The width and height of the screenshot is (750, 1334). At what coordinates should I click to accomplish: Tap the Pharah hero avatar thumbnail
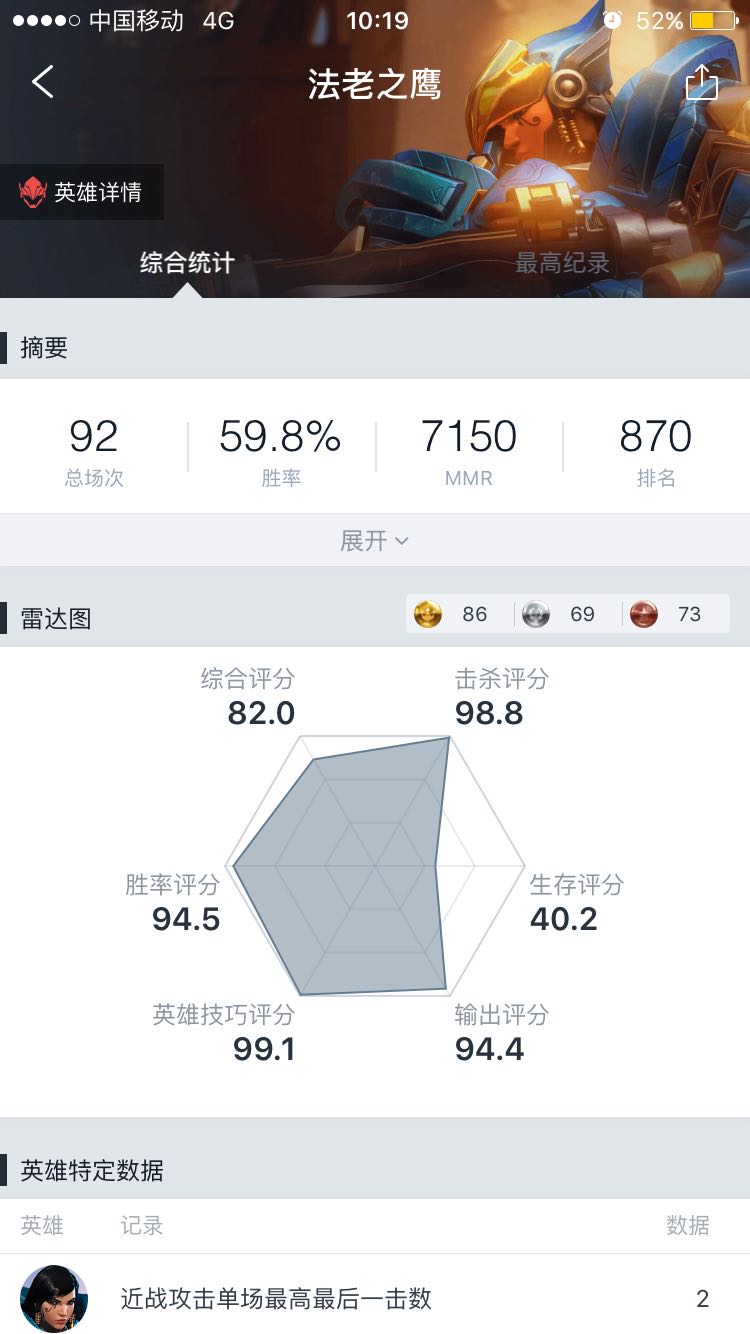click(54, 1298)
